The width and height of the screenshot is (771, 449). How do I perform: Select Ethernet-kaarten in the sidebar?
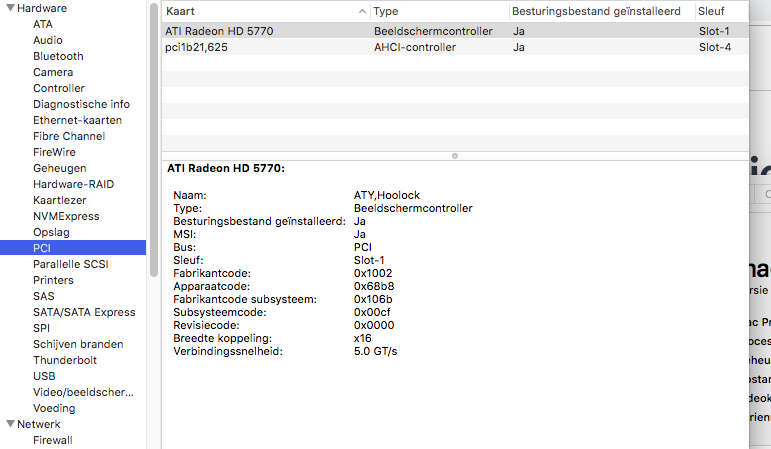pos(77,120)
